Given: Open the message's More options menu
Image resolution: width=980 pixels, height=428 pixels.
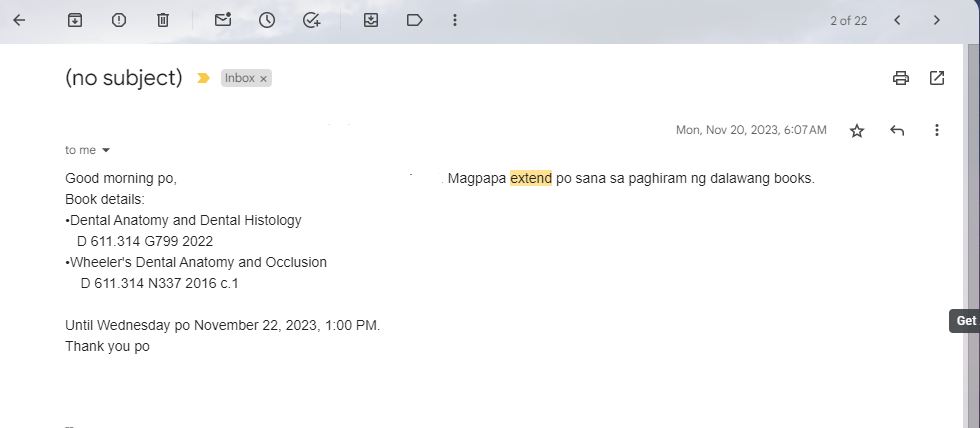Looking at the screenshot, I should coord(936,130).
